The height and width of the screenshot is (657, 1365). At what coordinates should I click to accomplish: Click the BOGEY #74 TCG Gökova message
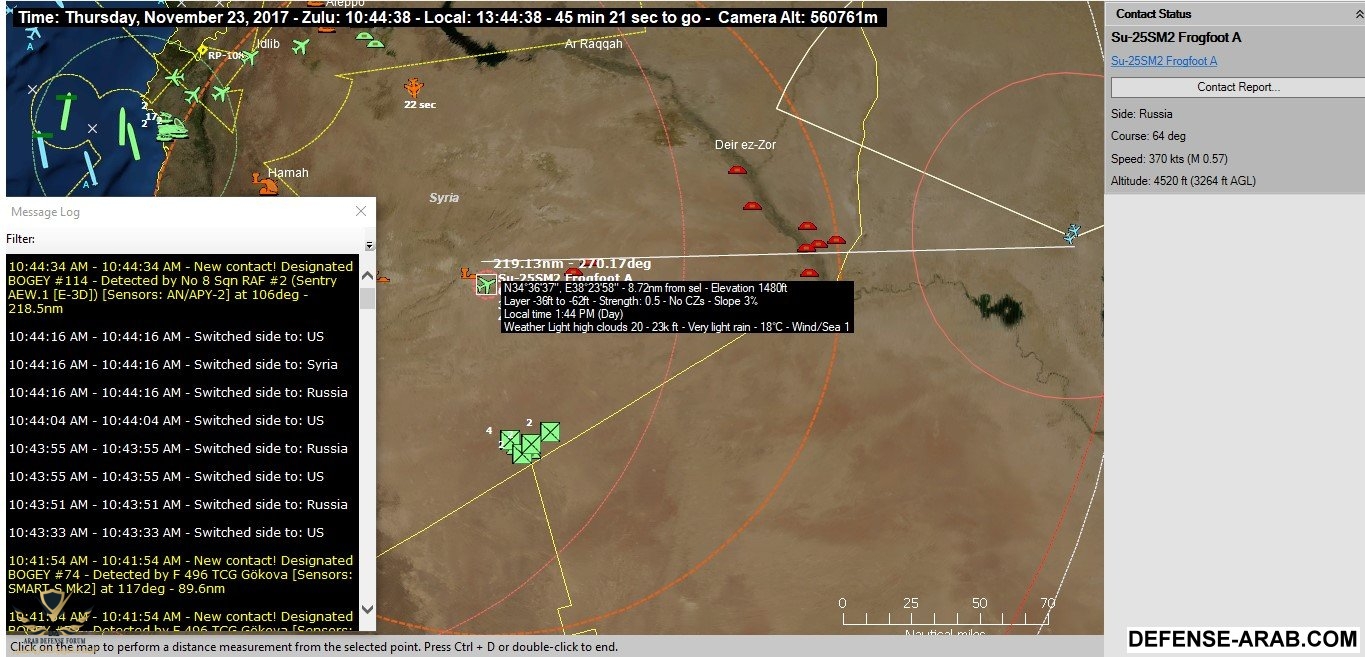(x=181, y=575)
